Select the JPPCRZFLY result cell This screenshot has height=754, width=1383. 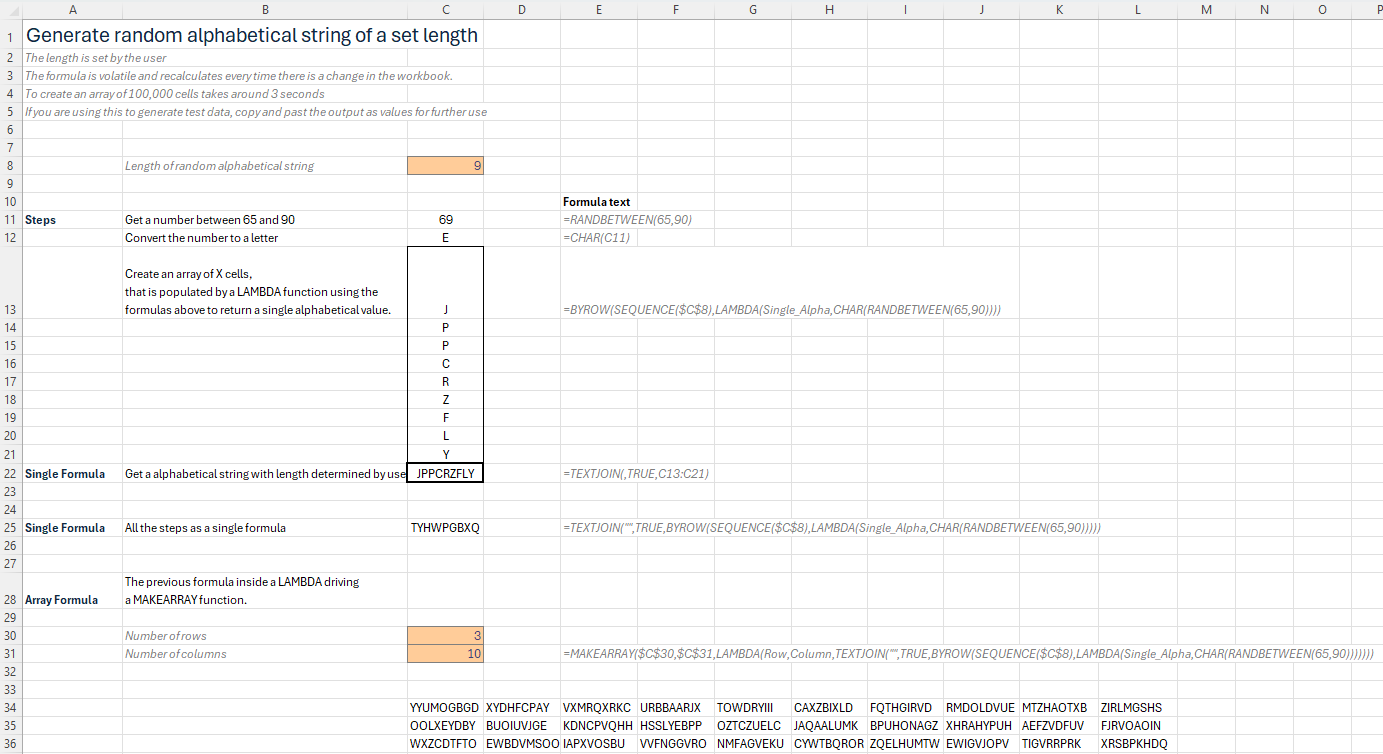[445, 474]
